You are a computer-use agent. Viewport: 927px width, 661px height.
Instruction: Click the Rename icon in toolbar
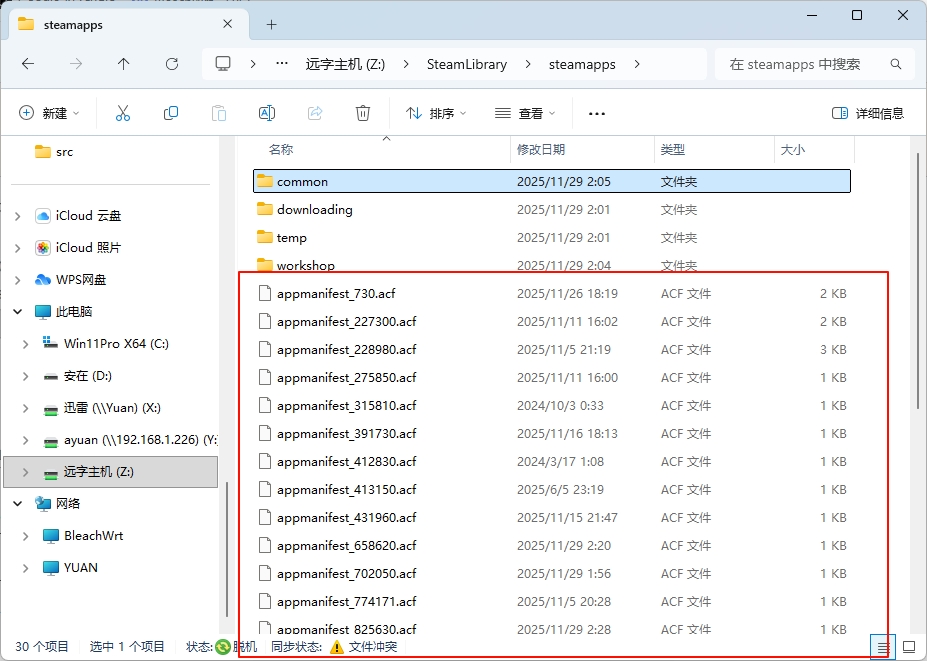(x=267, y=113)
